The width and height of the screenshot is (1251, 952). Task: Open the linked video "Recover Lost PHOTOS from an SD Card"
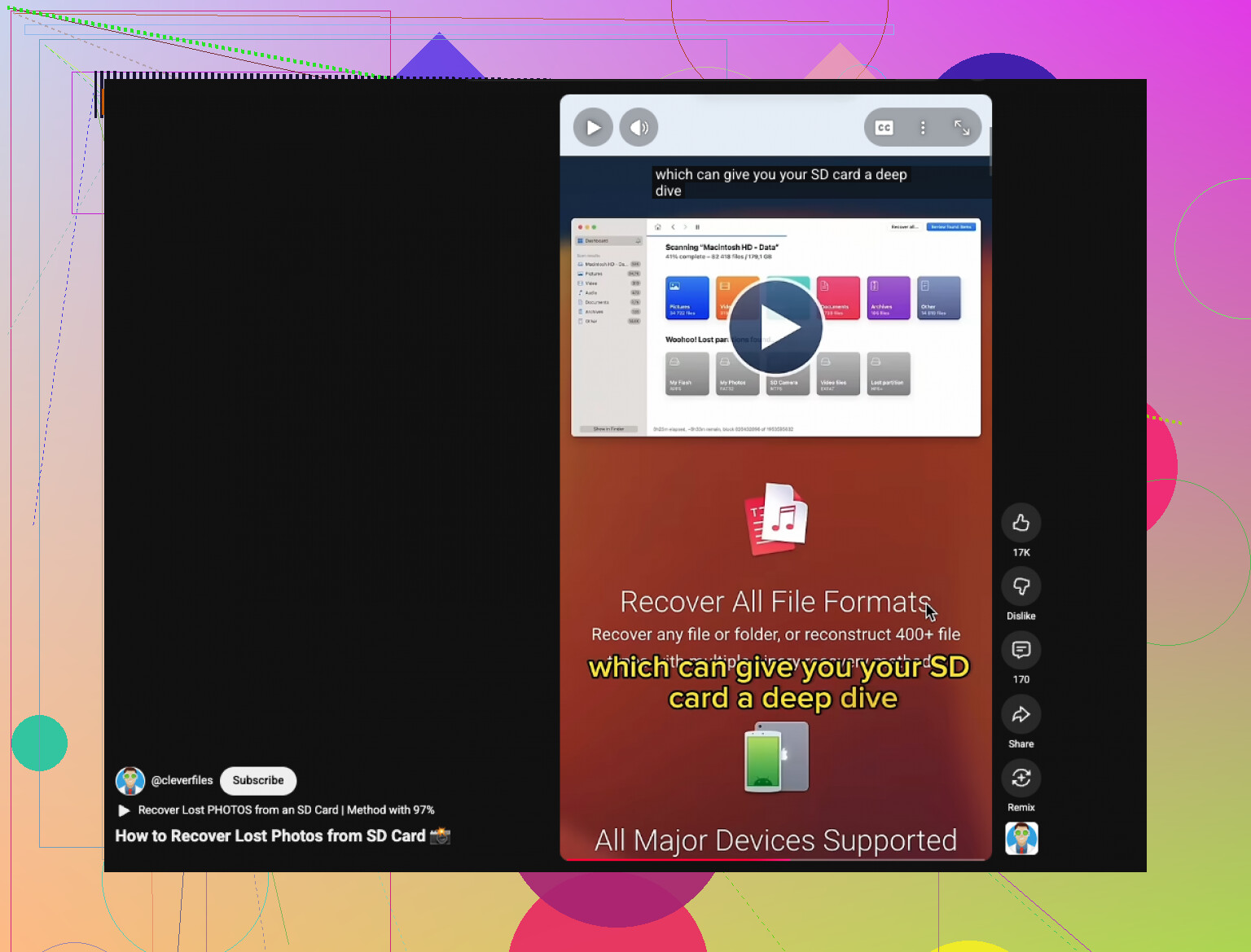click(286, 810)
